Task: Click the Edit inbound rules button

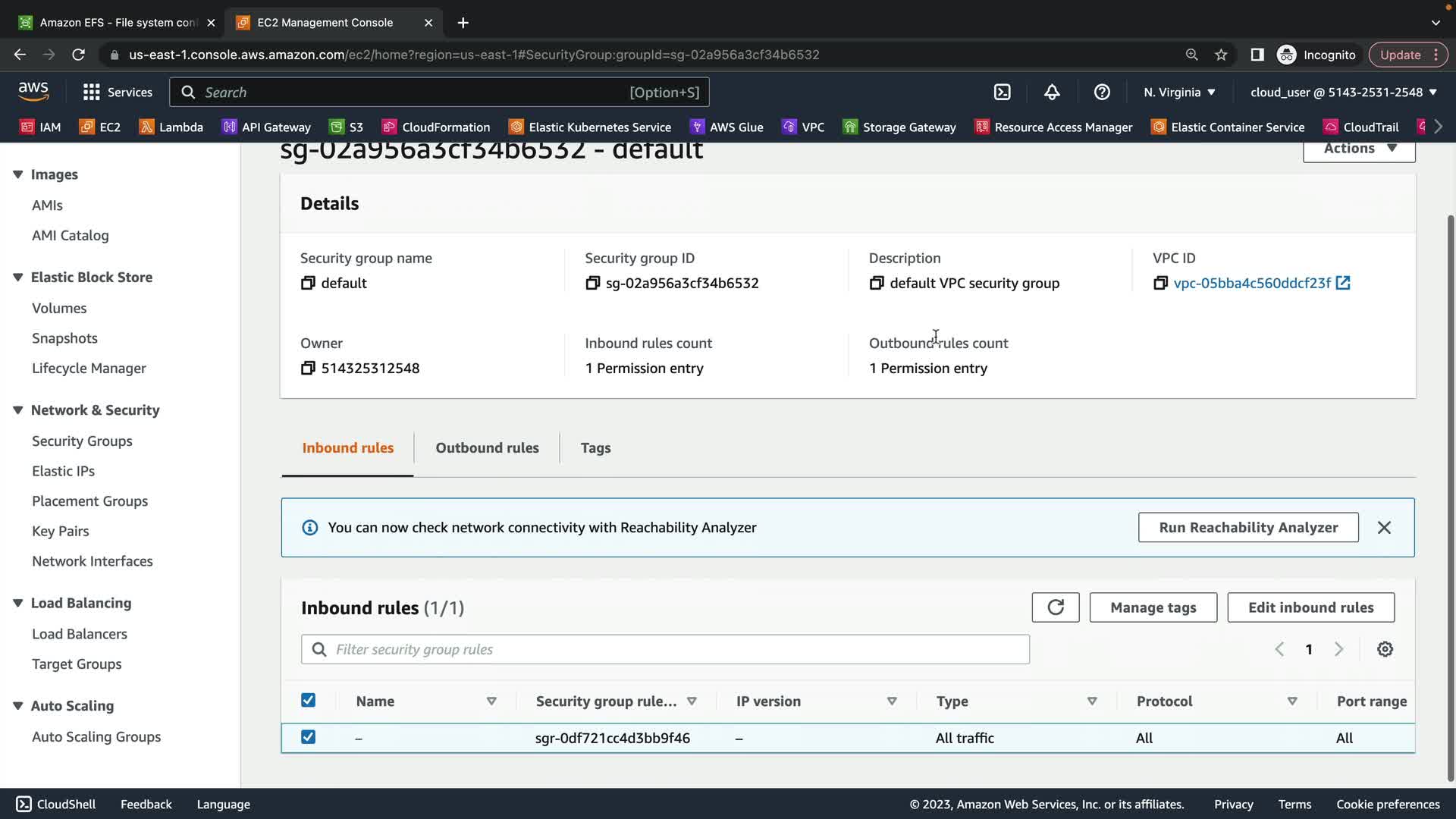Action: point(1310,607)
